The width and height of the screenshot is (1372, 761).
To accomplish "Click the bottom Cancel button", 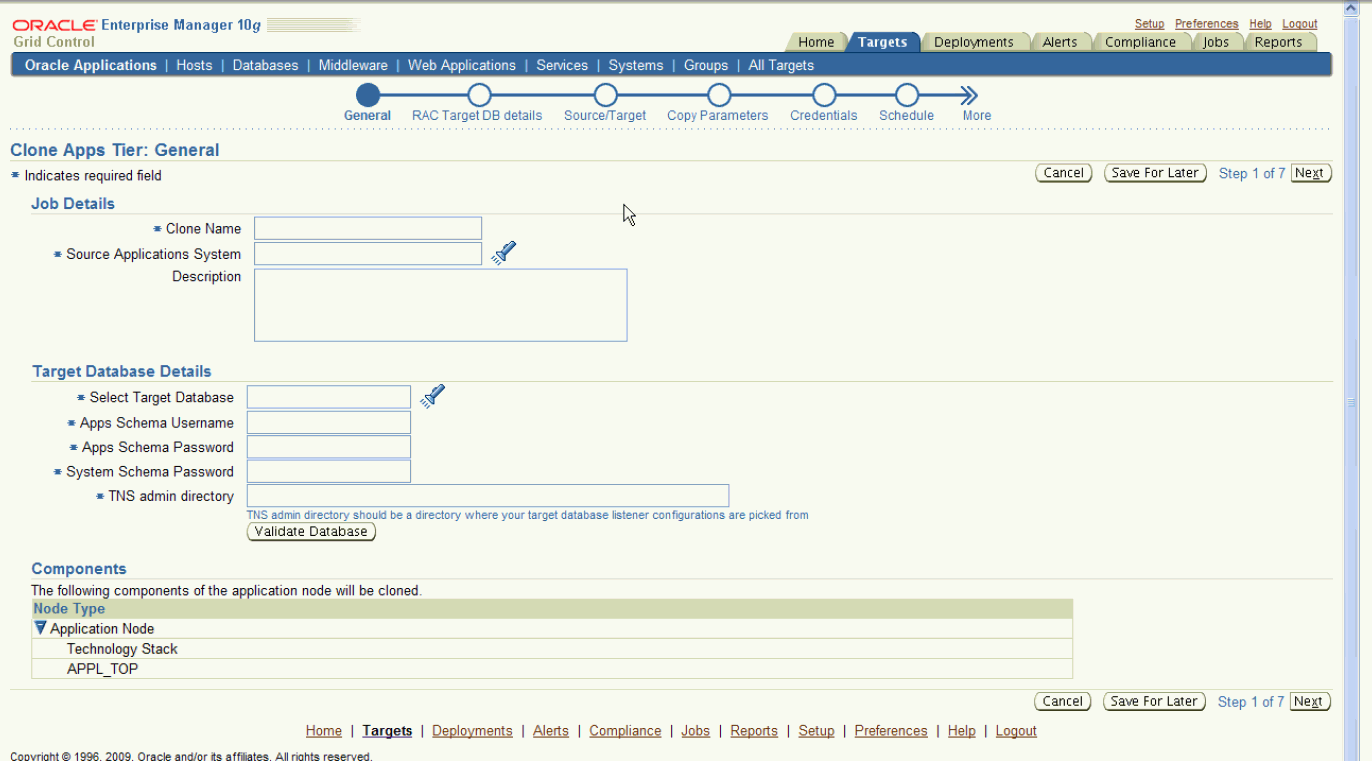I will [1062, 701].
